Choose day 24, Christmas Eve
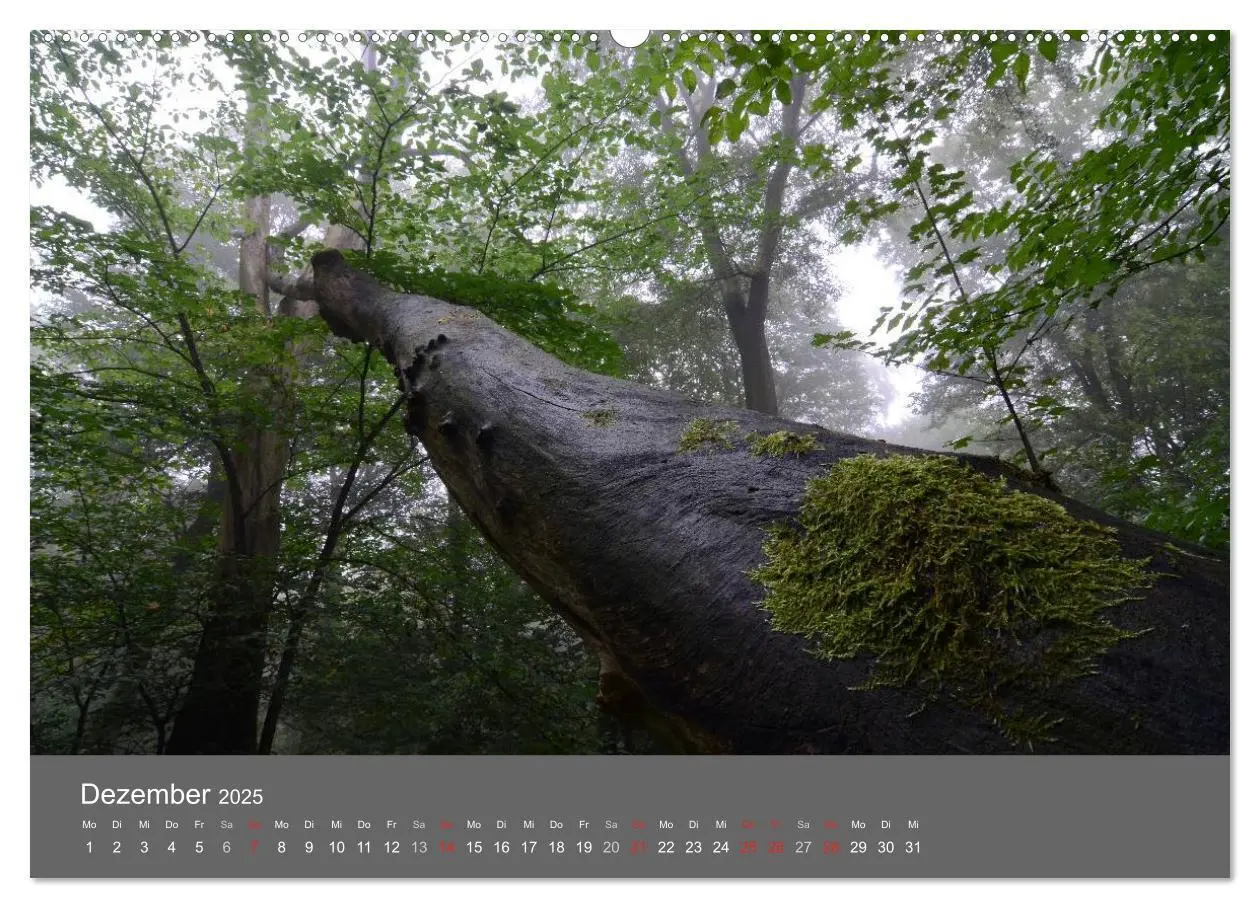This screenshot has height=908, width=1260. pyautogui.click(x=721, y=847)
